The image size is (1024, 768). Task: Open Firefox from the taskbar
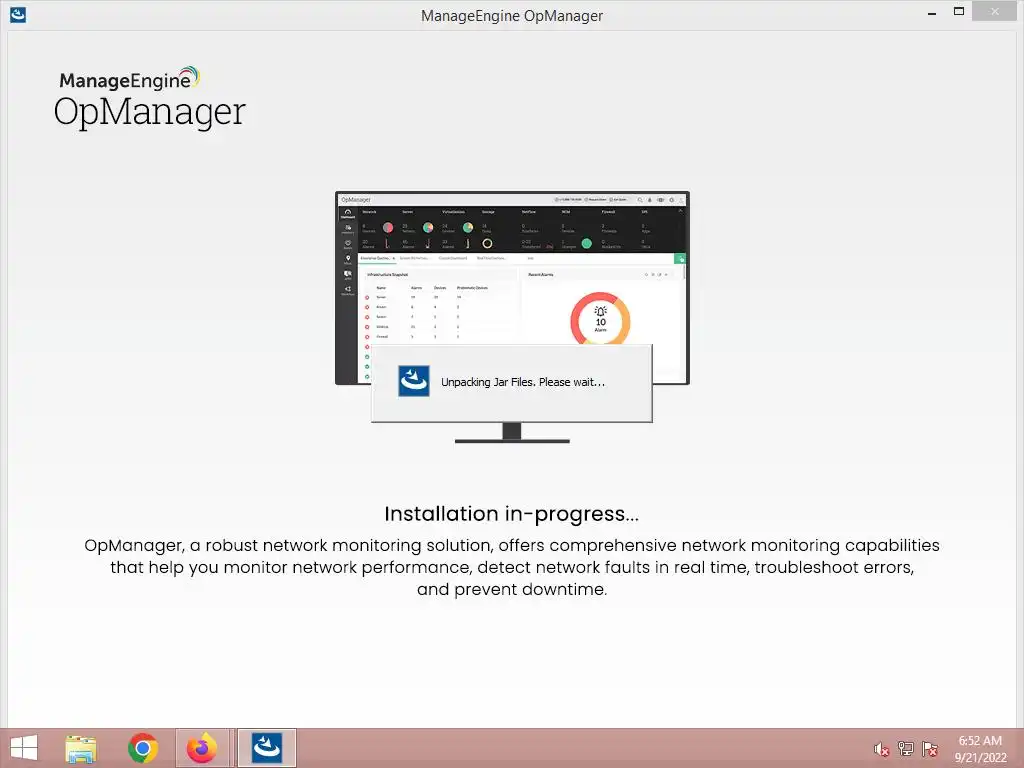coord(202,748)
